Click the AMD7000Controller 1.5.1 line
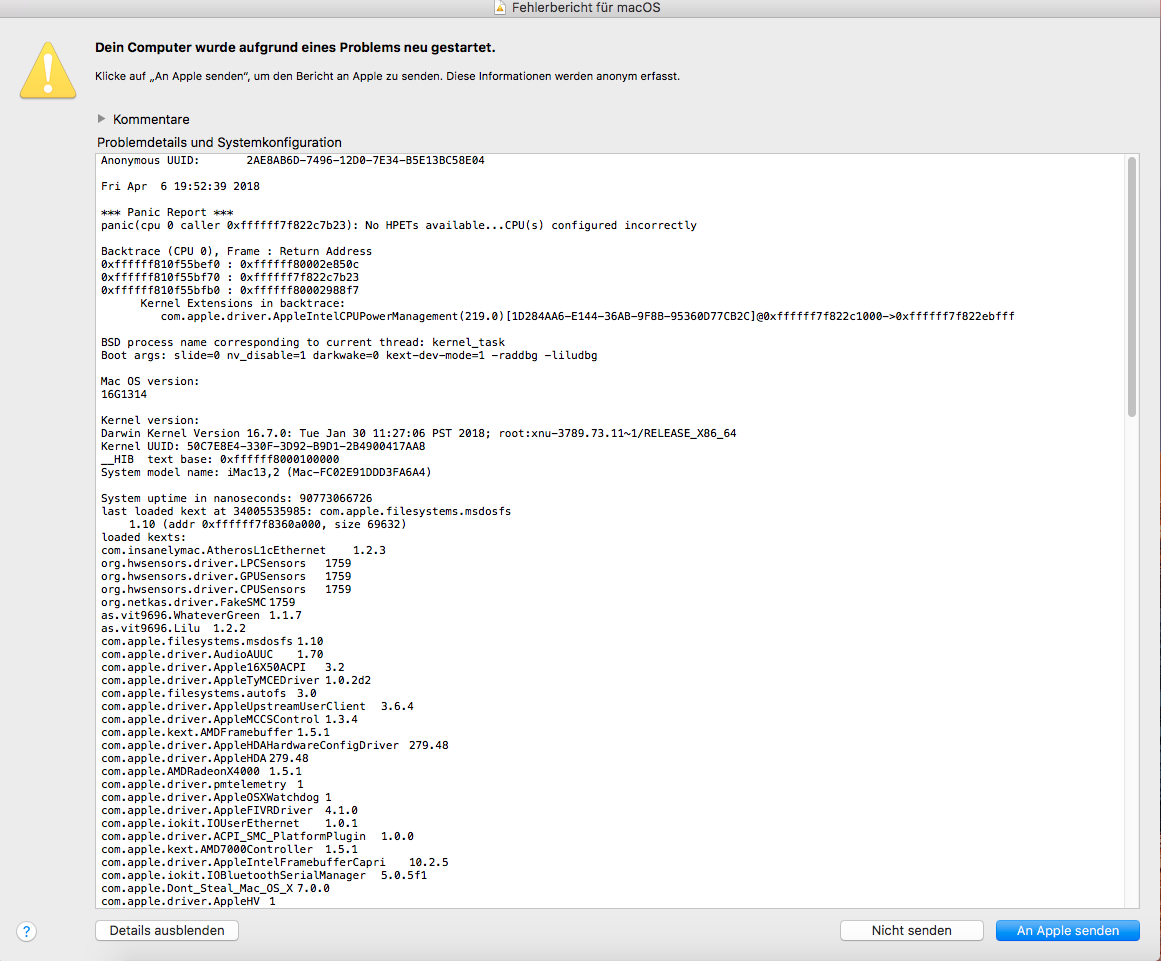Screen dimensions: 1161x961 pyautogui.click(x=230, y=849)
